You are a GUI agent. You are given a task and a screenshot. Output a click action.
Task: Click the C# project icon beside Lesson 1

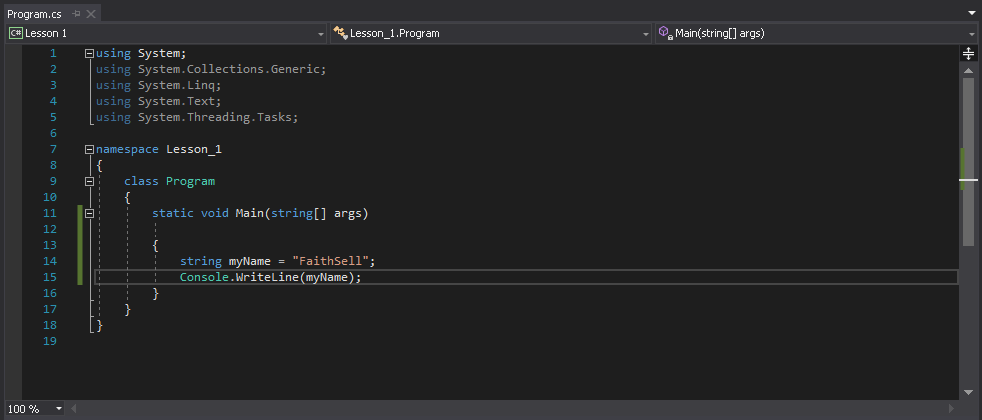point(16,33)
